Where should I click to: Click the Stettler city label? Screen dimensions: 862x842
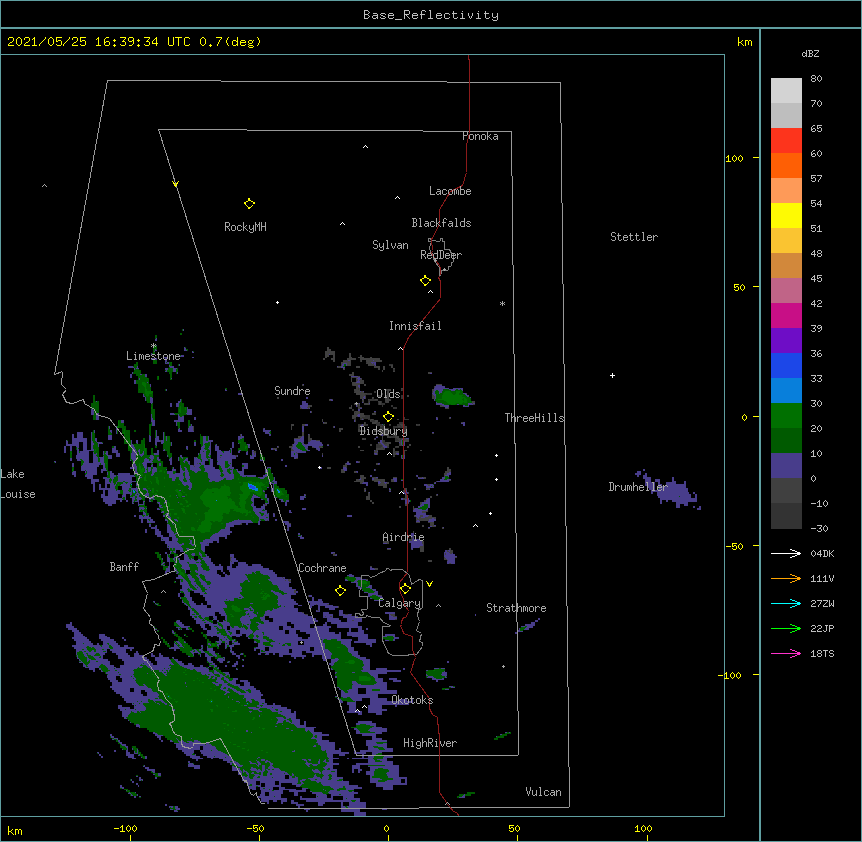click(x=634, y=237)
